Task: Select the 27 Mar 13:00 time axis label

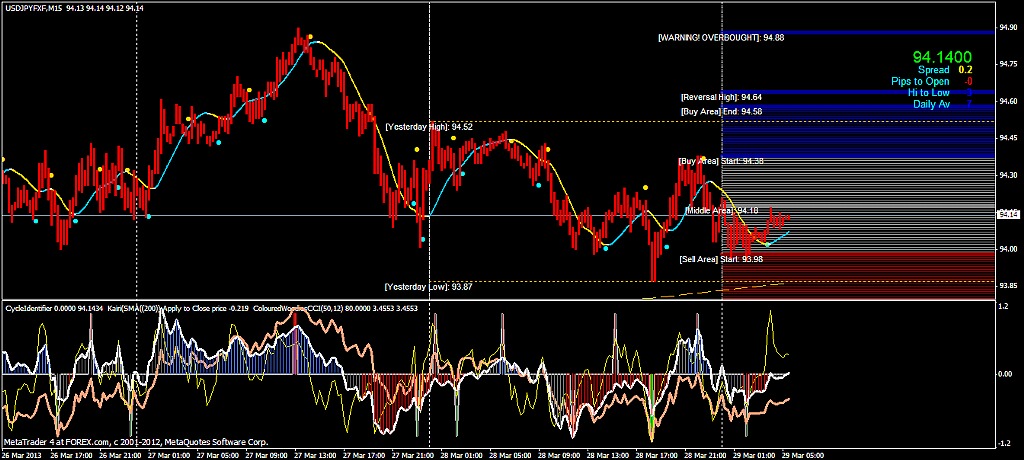Action: click(314, 455)
